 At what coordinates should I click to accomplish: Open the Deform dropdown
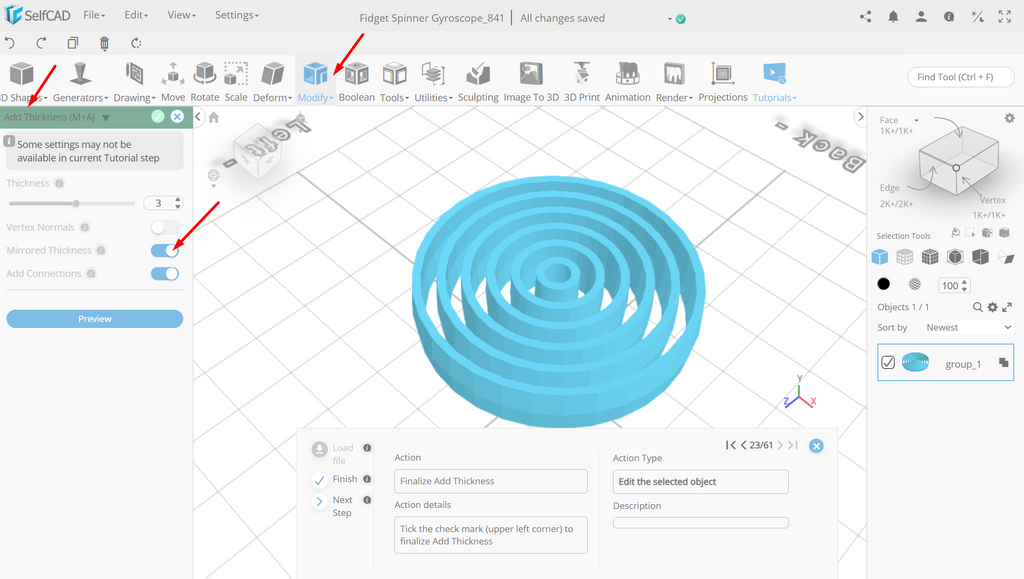coord(272,82)
